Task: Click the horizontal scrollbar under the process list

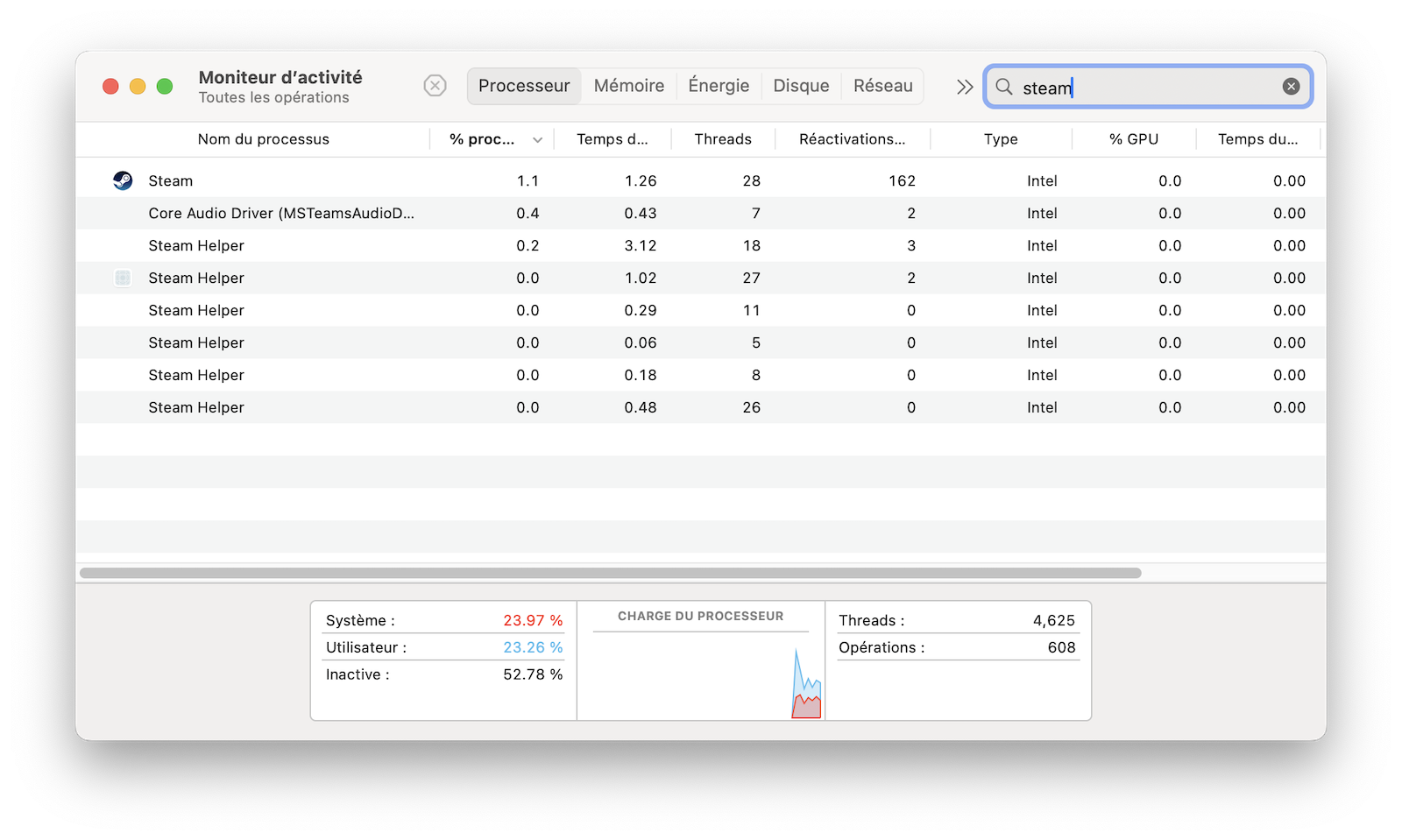Action: tap(611, 573)
